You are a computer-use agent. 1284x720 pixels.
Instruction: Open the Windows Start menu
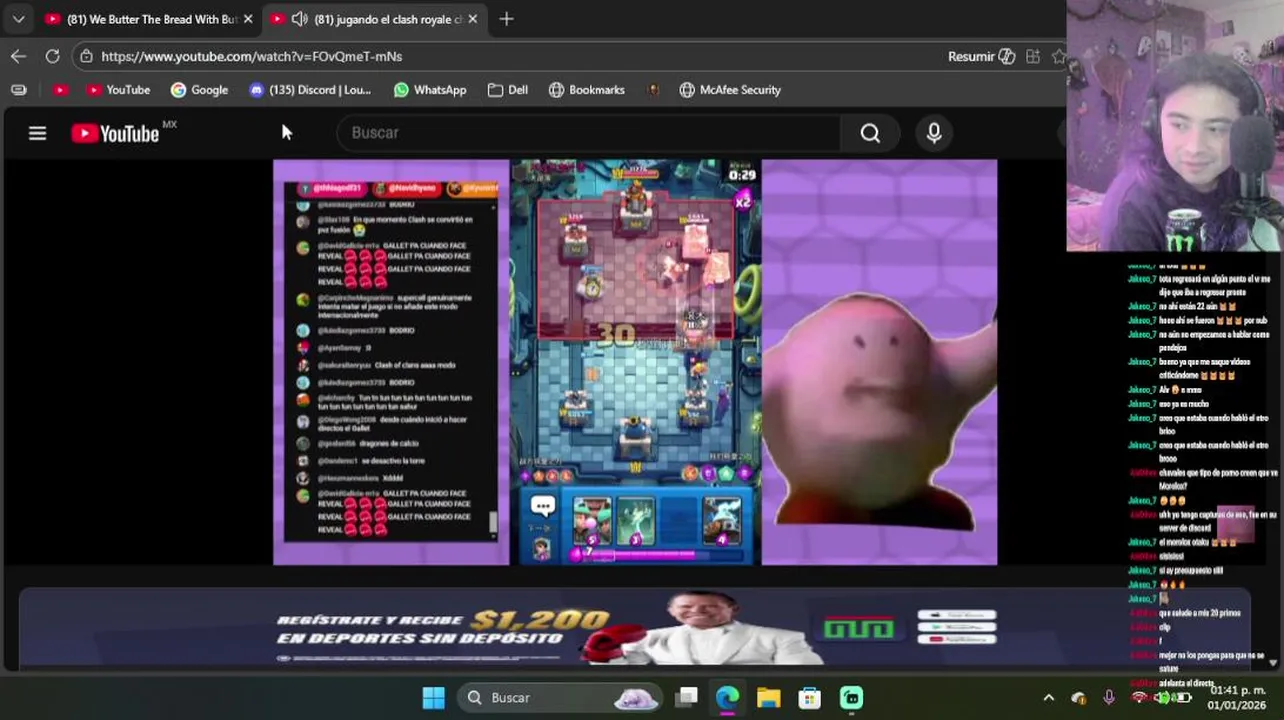pos(433,698)
